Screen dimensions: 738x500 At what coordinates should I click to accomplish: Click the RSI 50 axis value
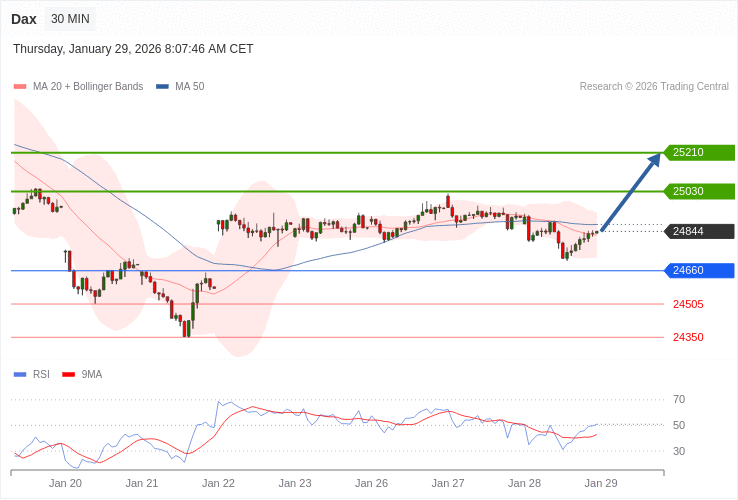(679, 426)
